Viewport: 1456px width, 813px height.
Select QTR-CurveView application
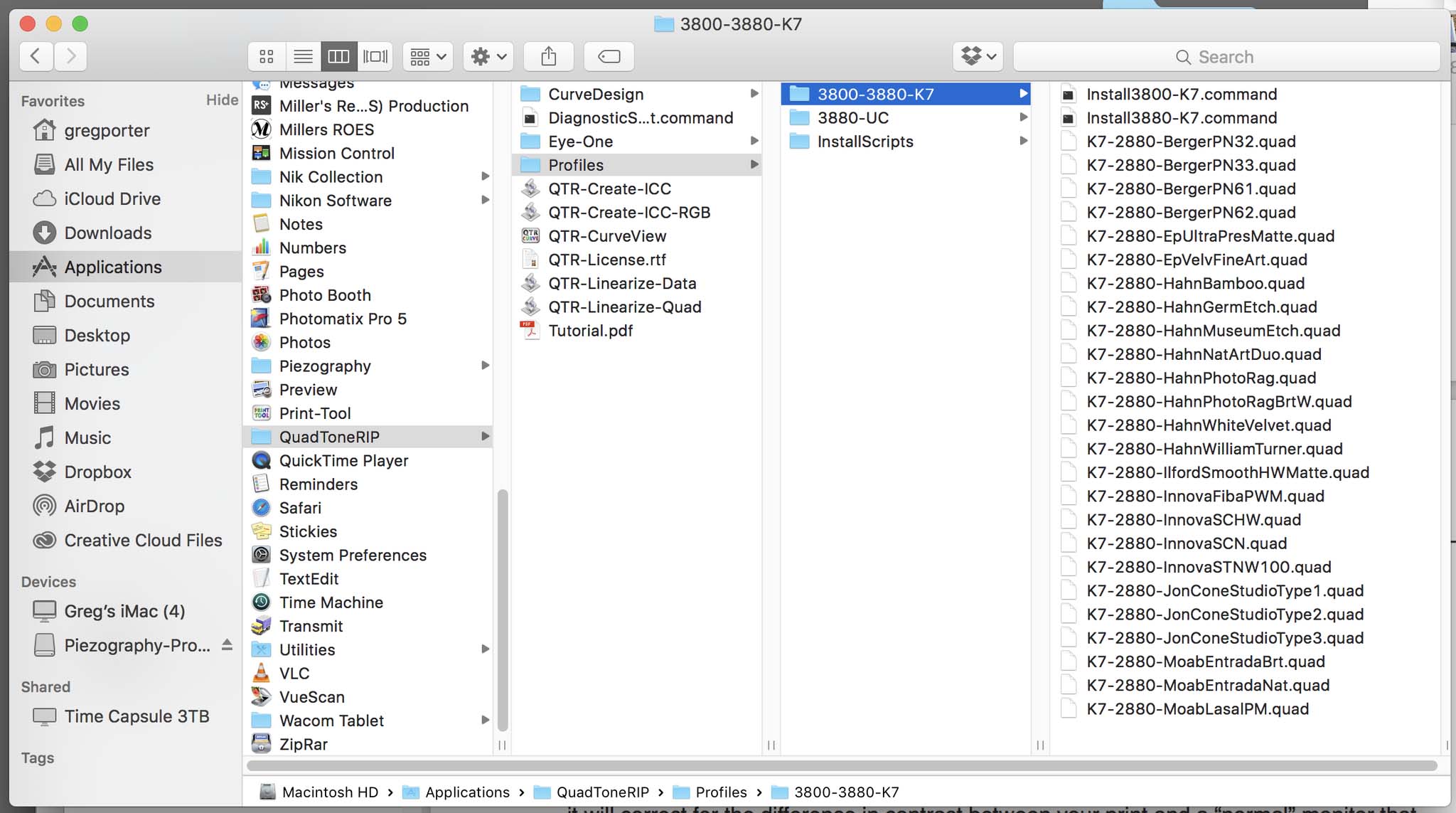coord(606,235)
